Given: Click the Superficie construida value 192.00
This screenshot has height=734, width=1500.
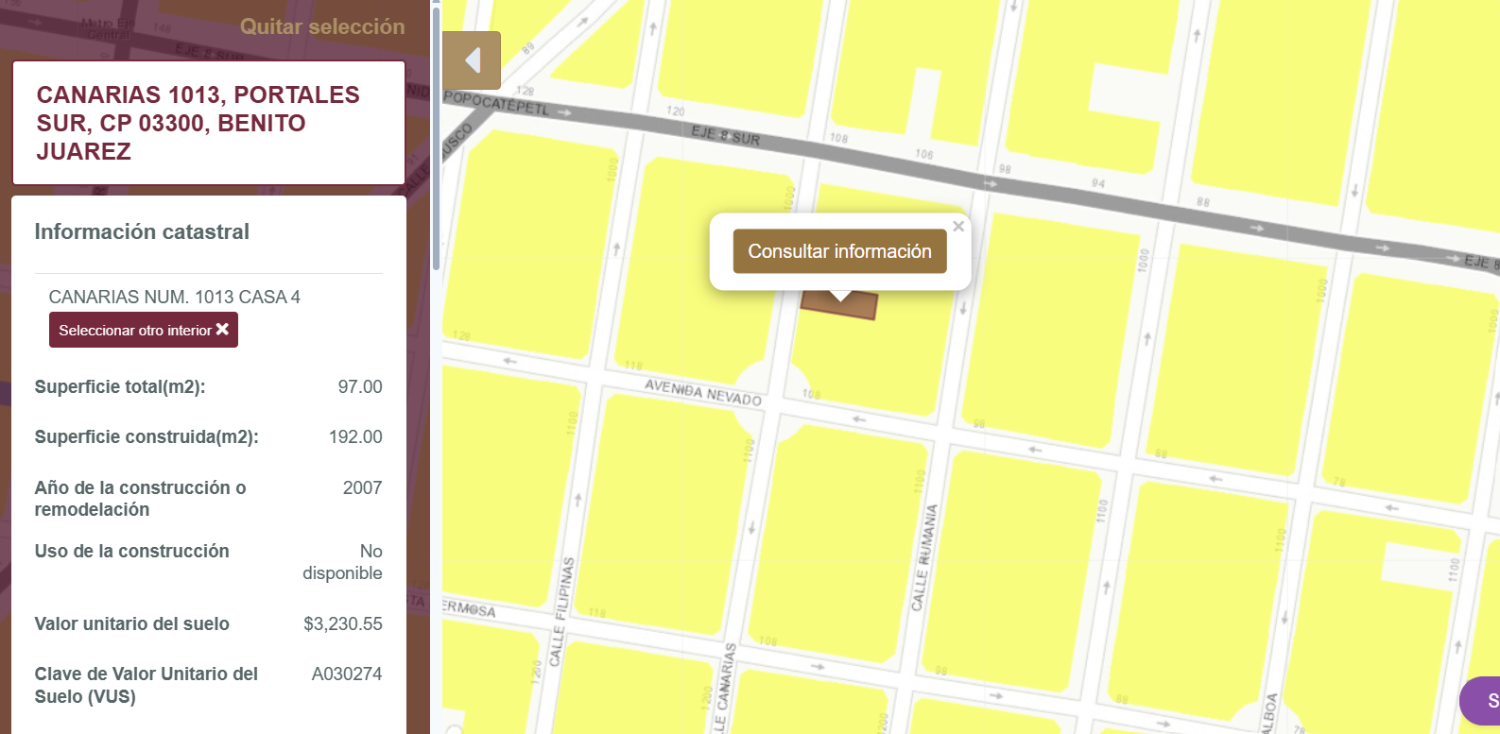Looking at the screenshot, I should (x=355, y=437).
